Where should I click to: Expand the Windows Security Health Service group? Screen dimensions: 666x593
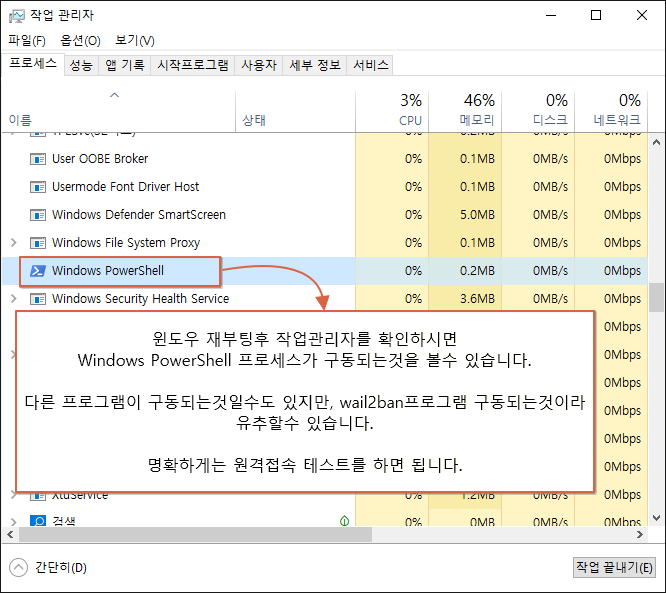(14, 299)
